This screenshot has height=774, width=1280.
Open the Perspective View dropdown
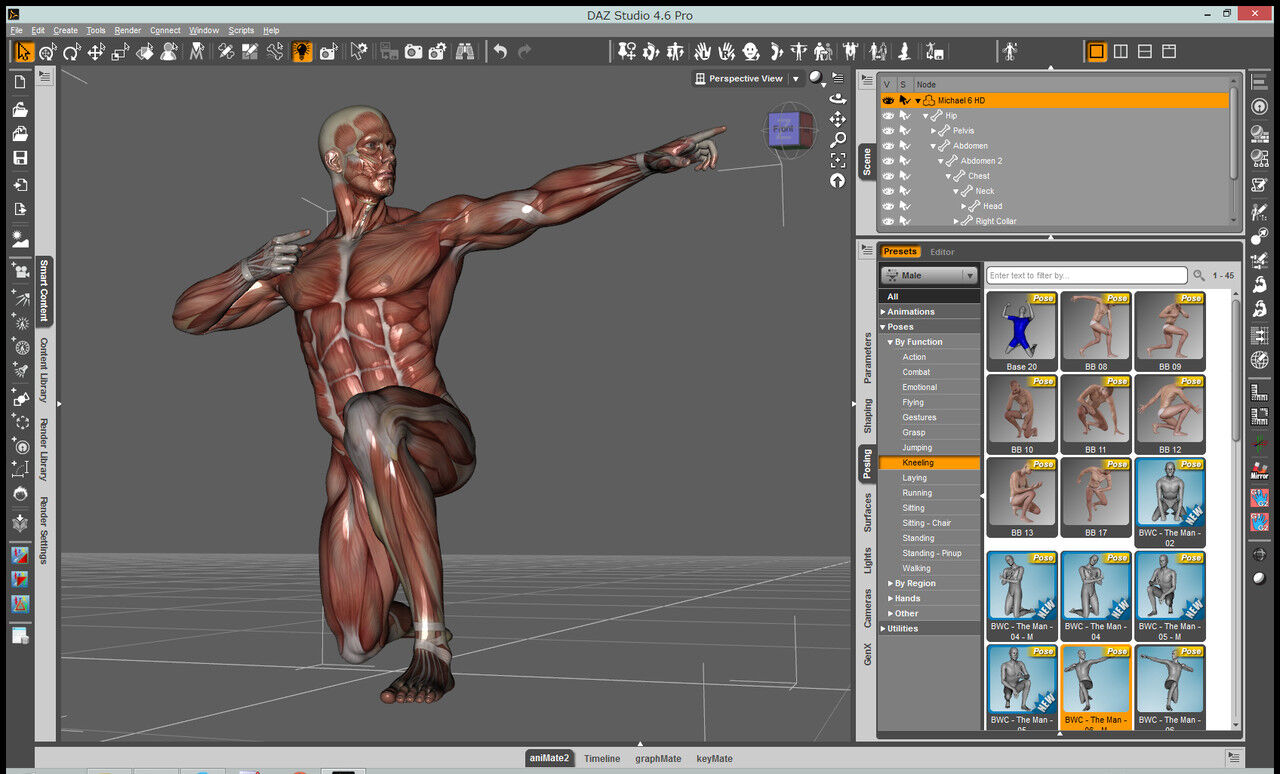click(796, 79)
